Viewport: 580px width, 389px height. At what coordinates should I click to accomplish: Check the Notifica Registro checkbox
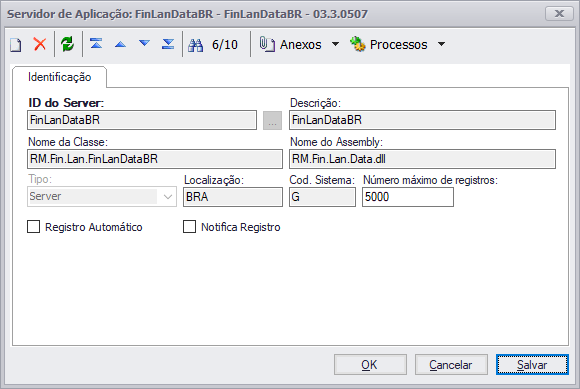(189, 227)
